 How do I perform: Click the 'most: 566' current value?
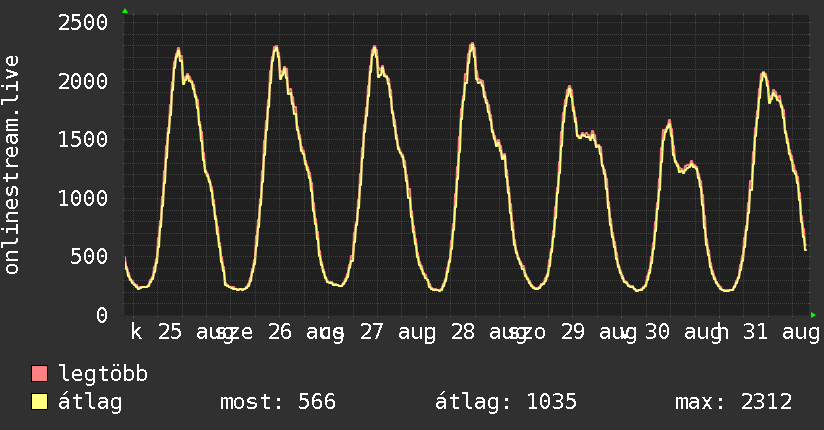277,402
